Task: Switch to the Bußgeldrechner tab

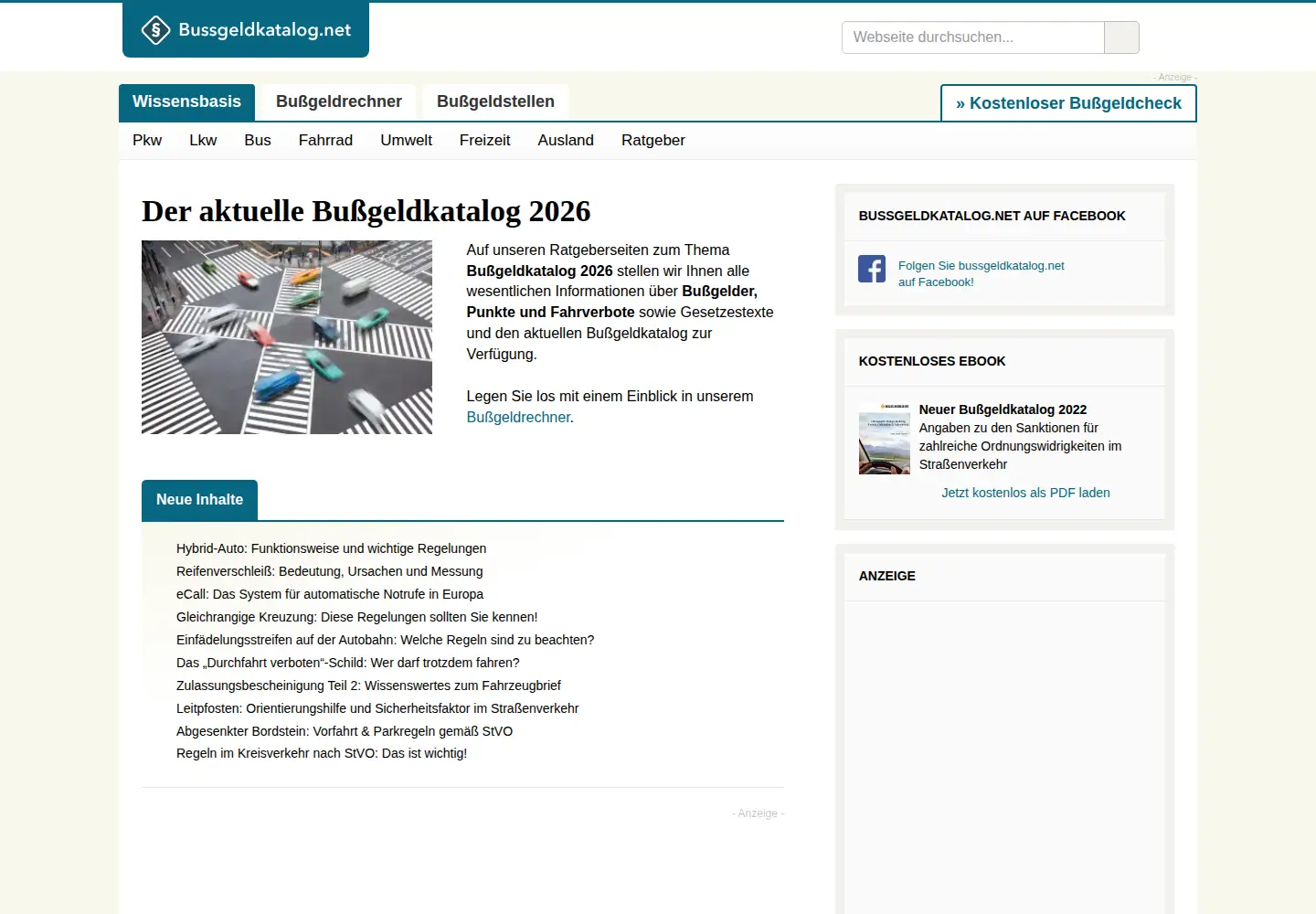Action: [339, 102]
